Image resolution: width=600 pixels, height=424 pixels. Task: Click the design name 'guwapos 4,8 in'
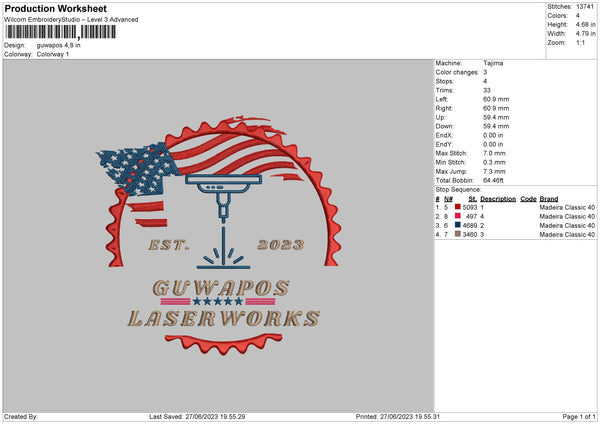pos(59,45)
